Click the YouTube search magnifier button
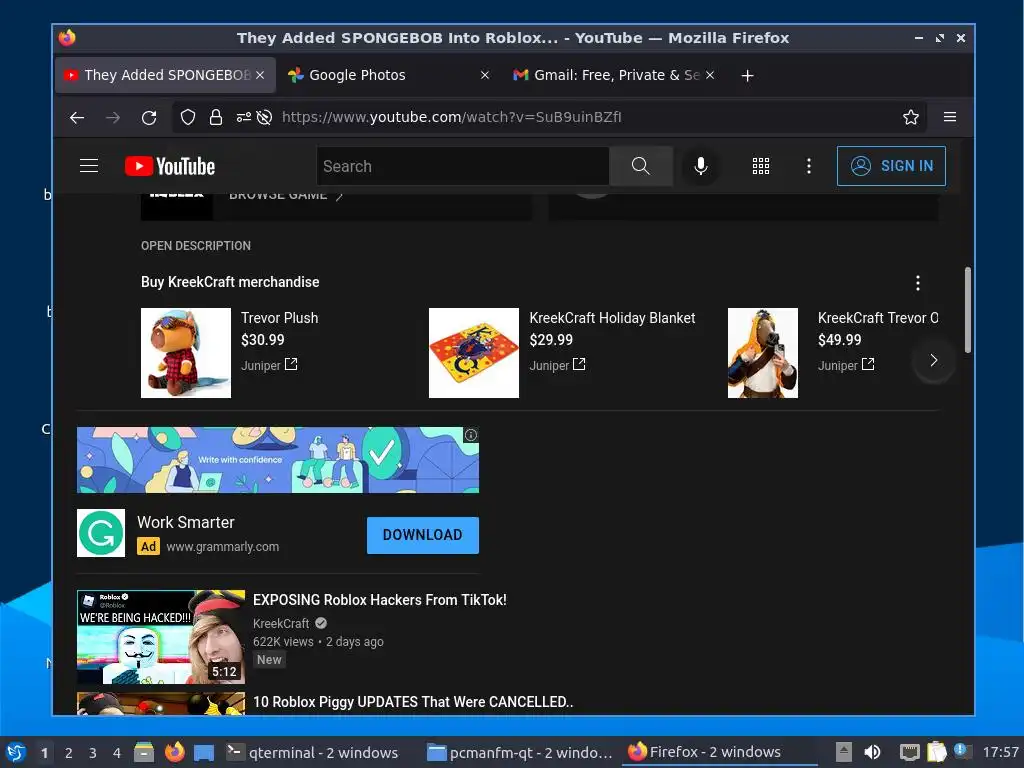The height and width of the screenshot is (768, 1024). point(641,167)
